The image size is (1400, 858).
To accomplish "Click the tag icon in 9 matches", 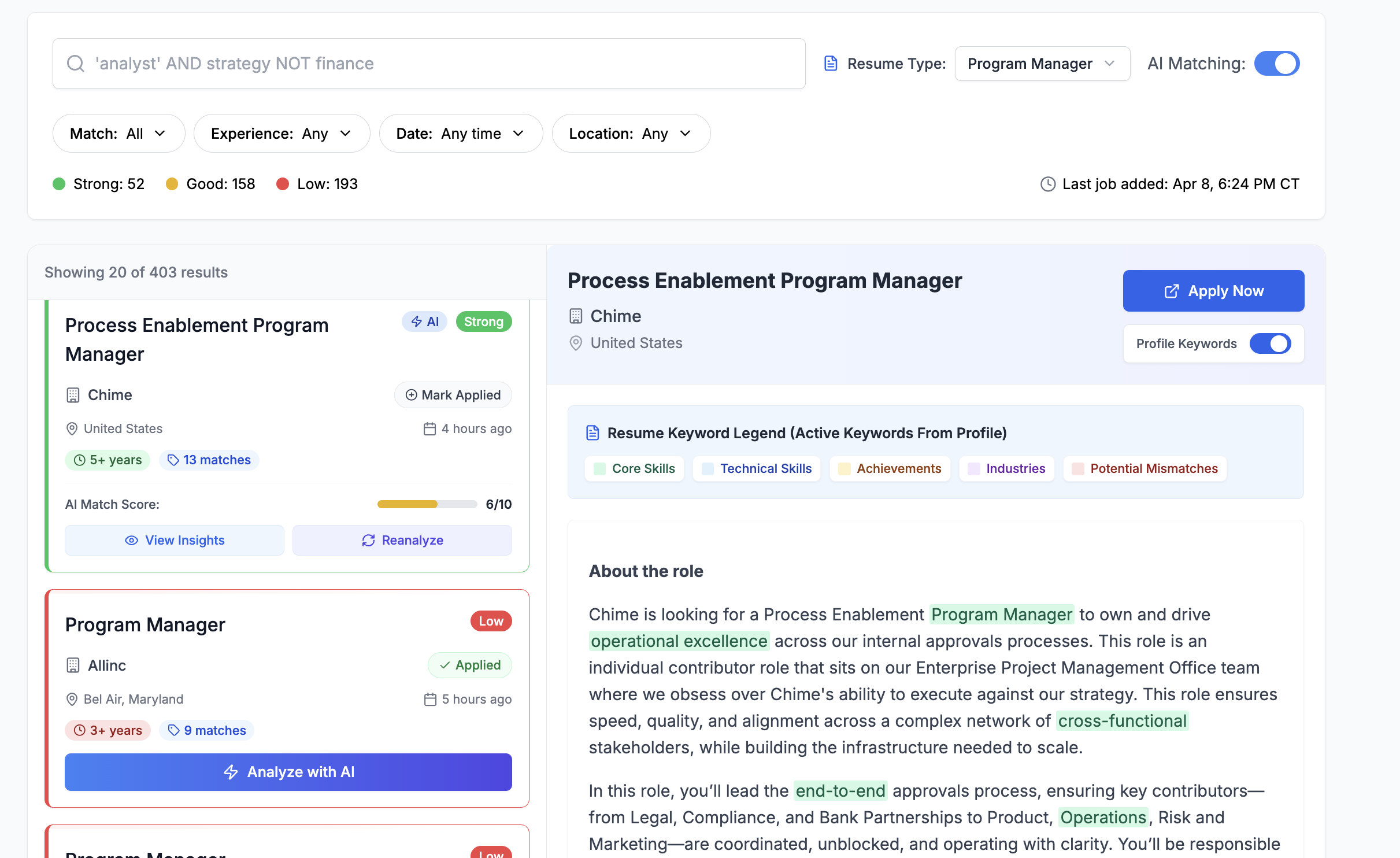I will pos(173,731).
